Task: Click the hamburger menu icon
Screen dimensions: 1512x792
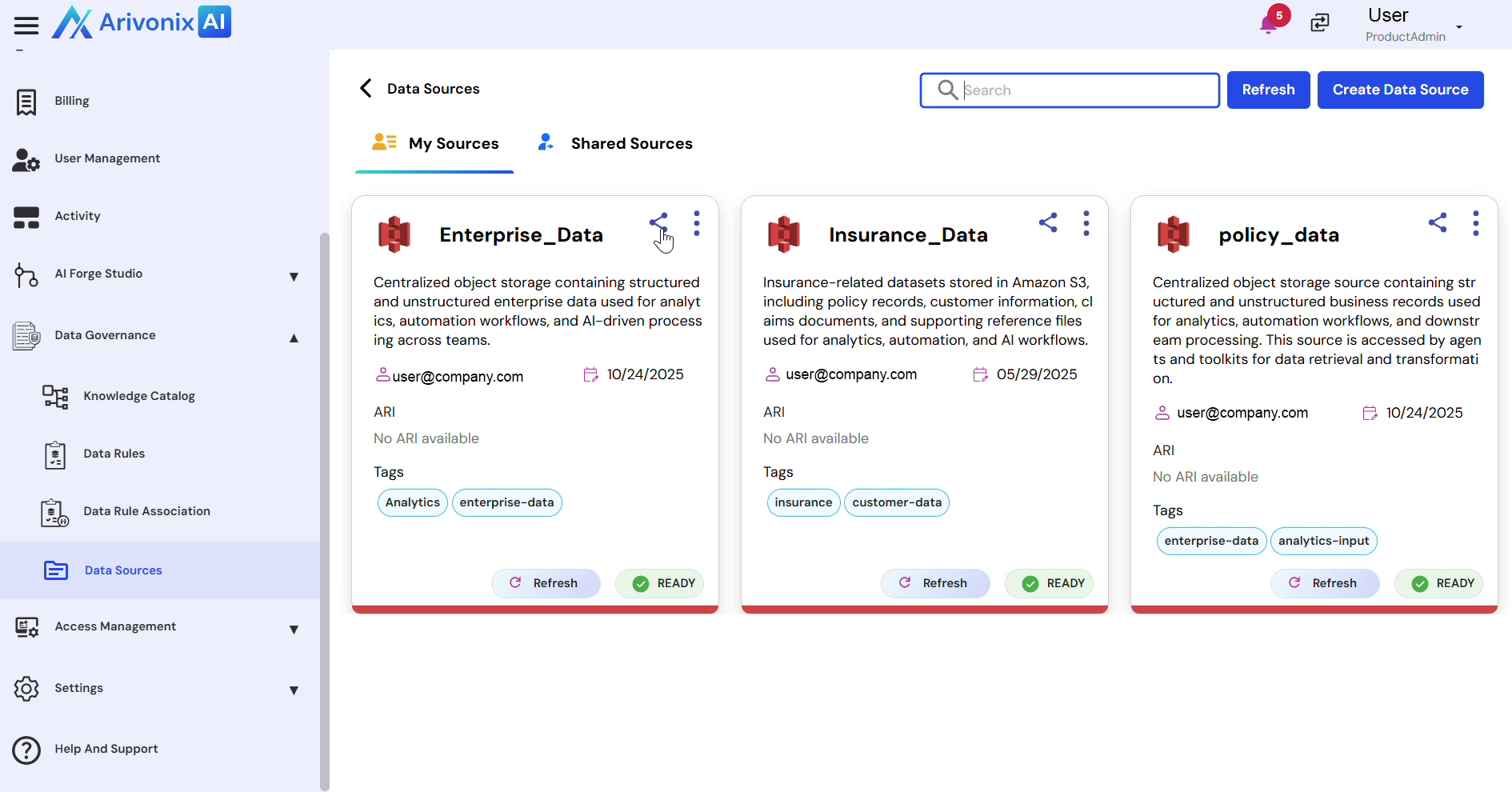Action: (26, 26)
